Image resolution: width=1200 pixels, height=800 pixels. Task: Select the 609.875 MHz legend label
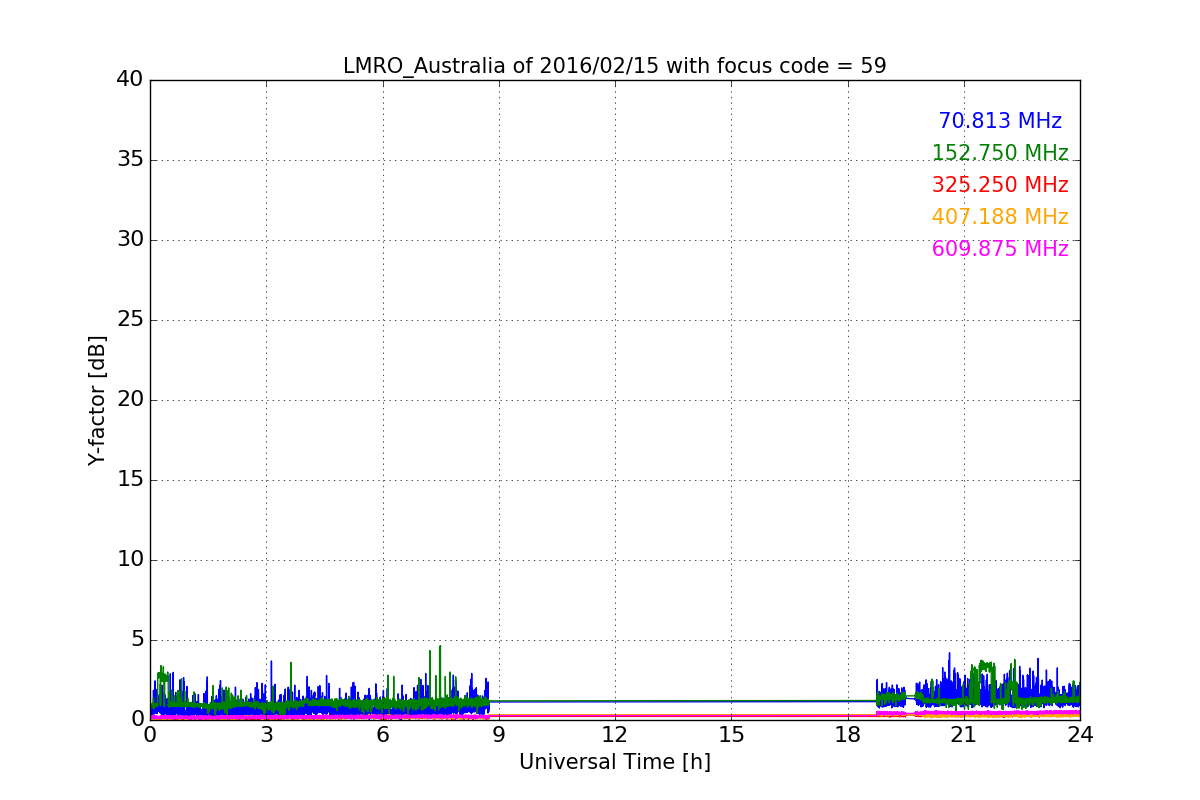(1000, 249)
